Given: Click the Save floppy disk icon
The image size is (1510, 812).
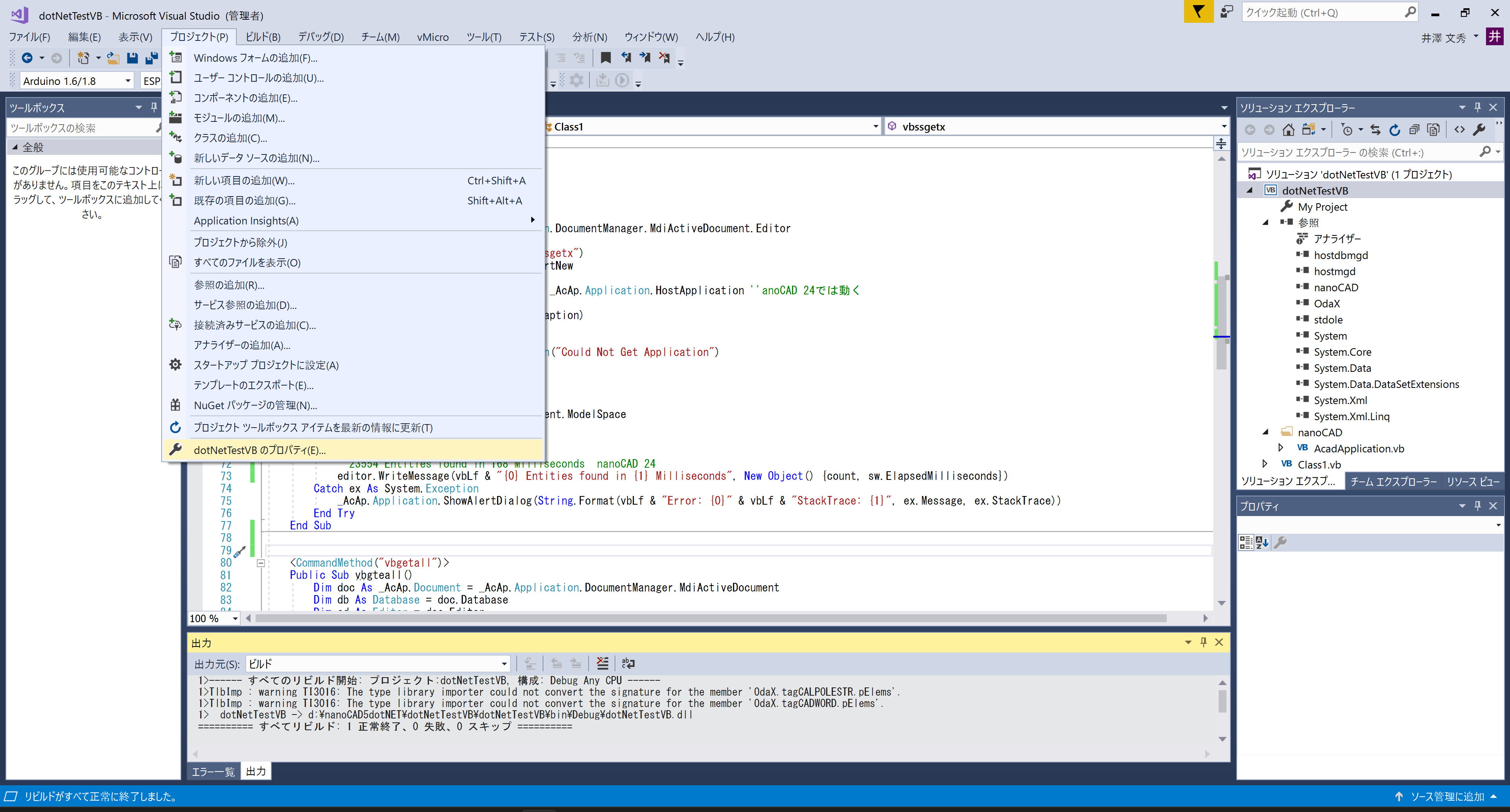Looking at the screenshot, I should tap(133, 57).
